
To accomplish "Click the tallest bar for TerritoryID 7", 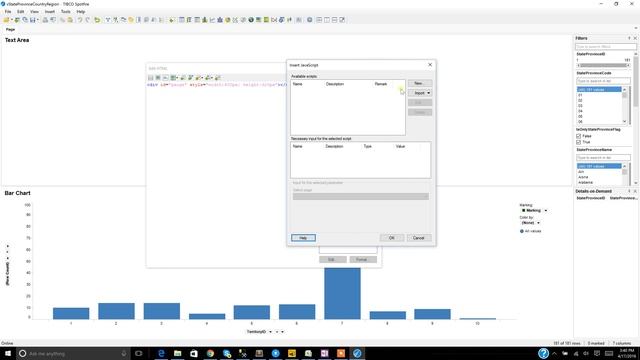I will pos(342,293).
